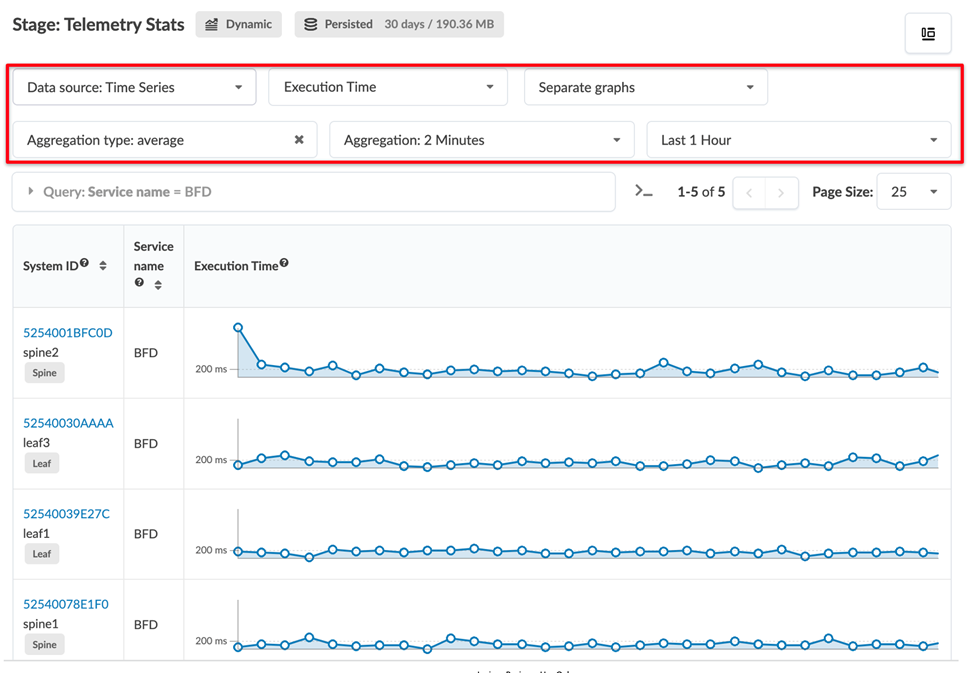Go to previous results page

click(750, 192)
